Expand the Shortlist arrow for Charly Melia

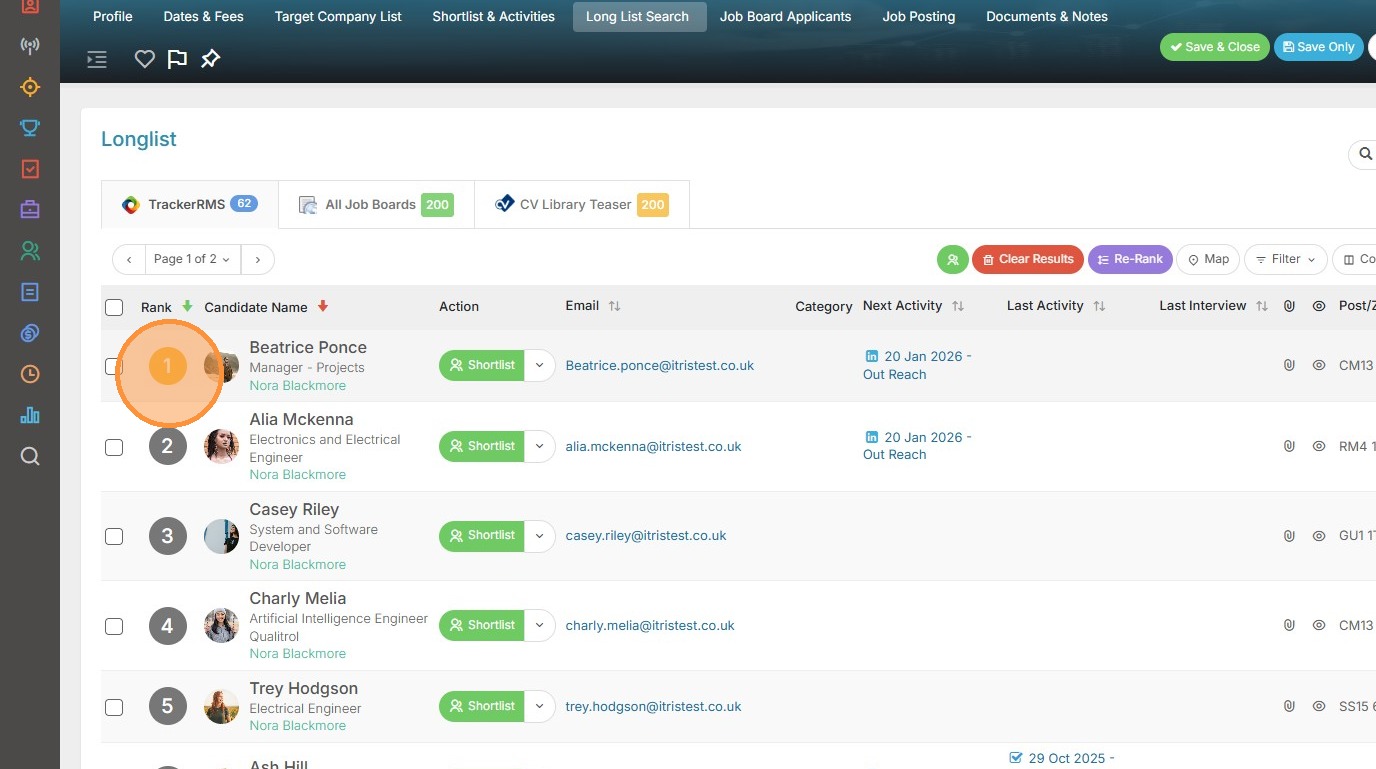540,625
